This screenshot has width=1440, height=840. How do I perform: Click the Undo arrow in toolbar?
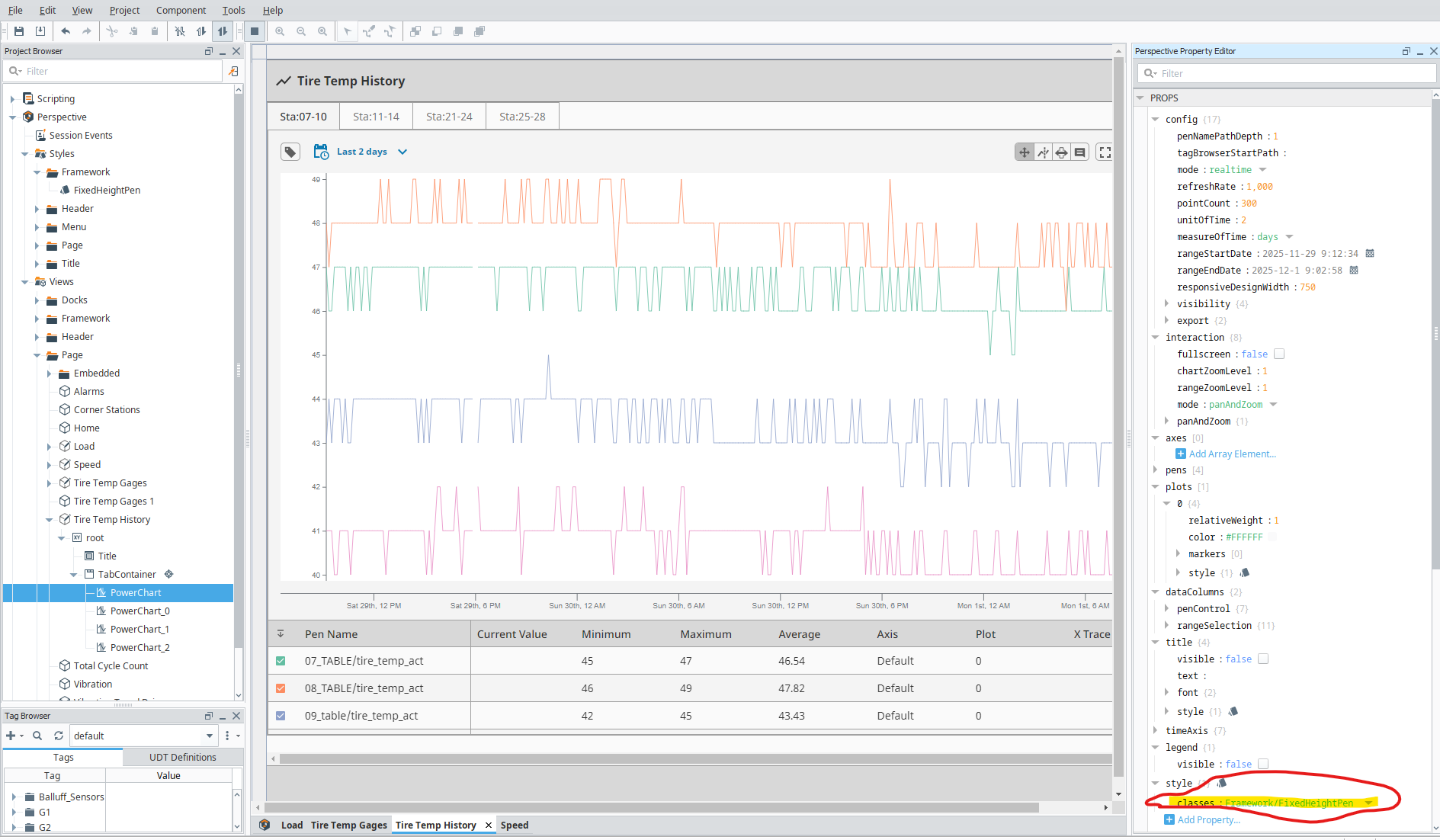coord(66,31)
